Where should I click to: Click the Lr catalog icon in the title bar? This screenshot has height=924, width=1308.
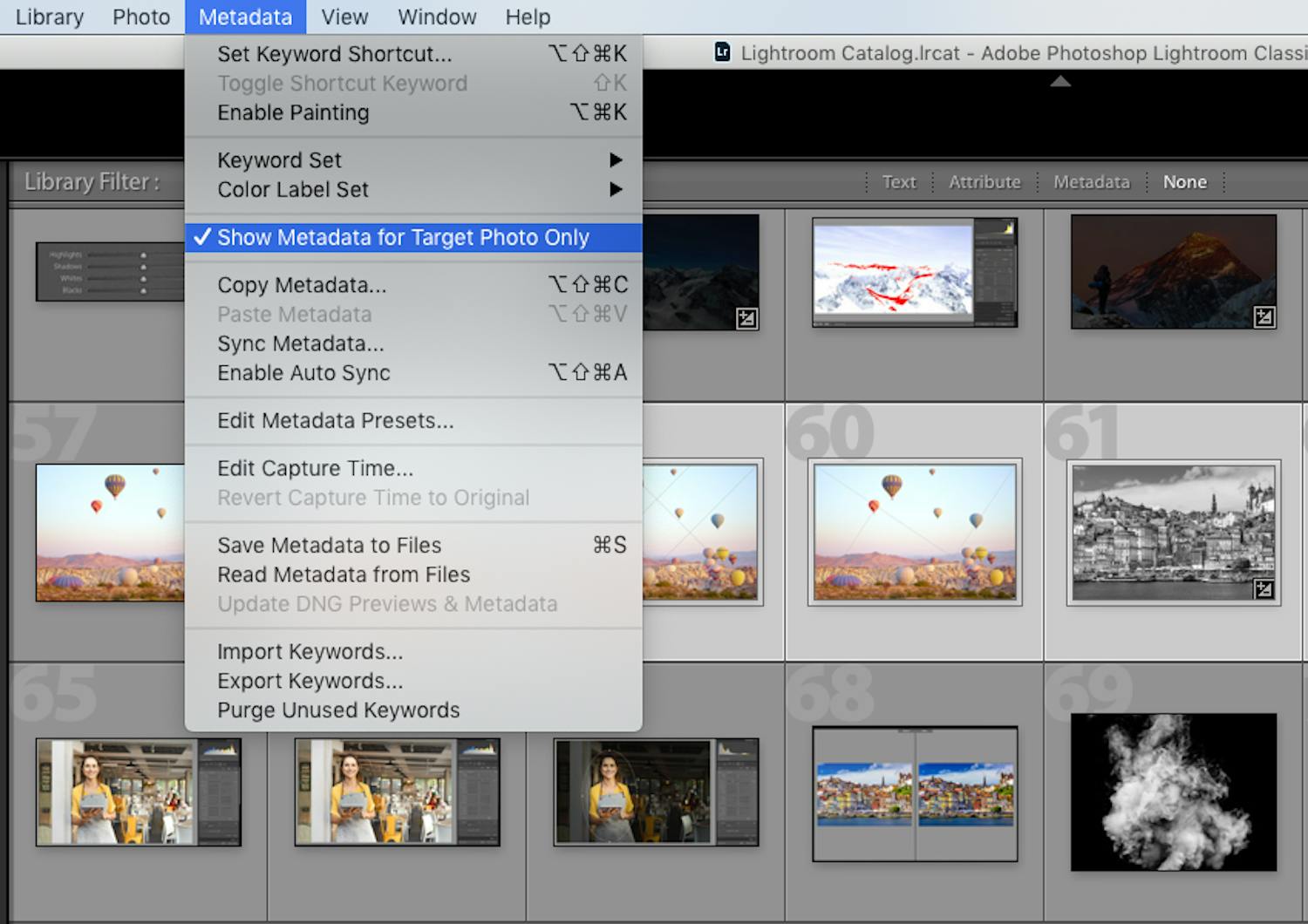point(722,53)
